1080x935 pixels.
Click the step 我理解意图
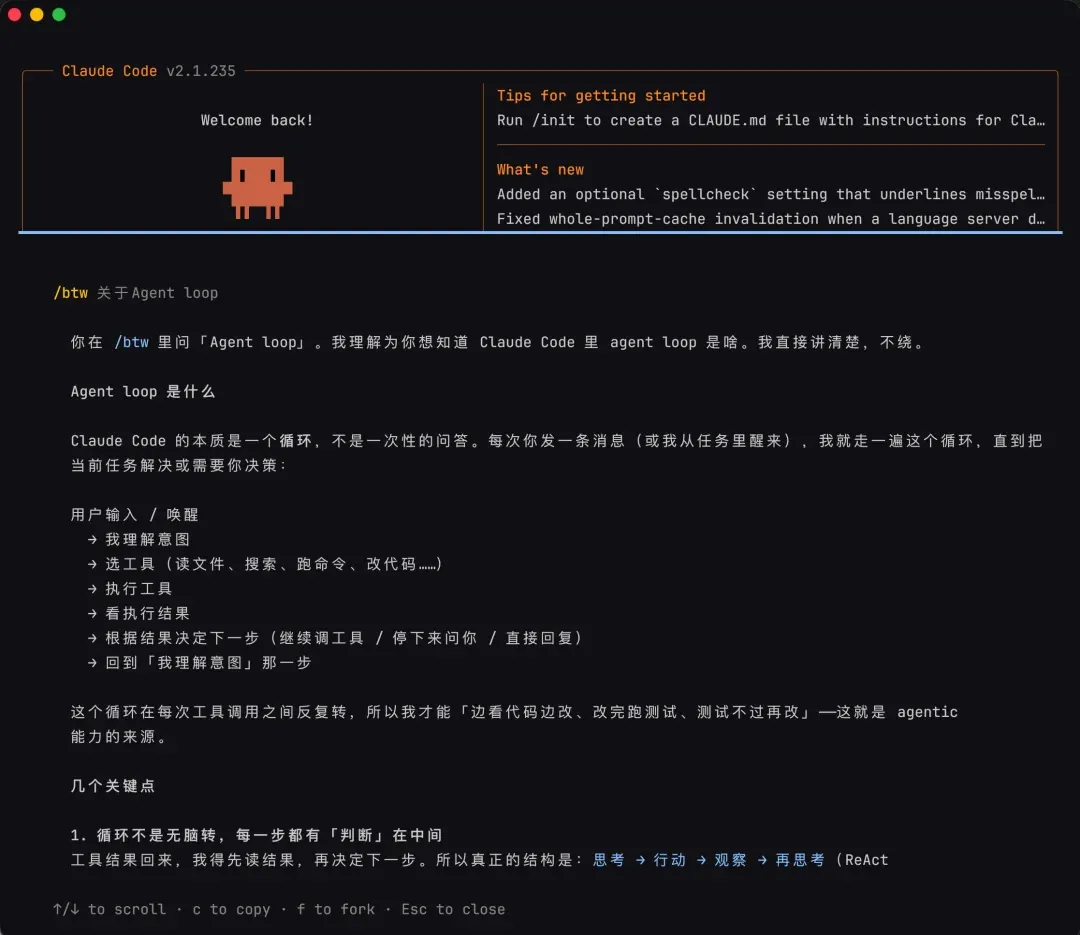[147, 540]
